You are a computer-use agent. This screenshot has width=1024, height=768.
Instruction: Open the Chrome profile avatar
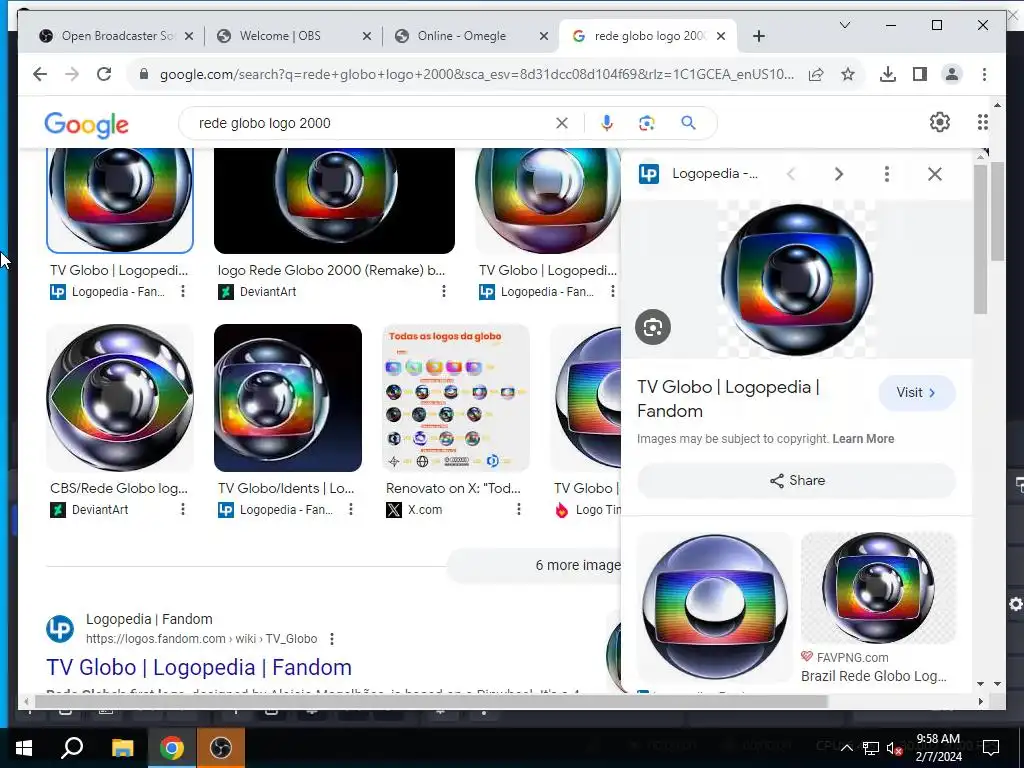952,74
